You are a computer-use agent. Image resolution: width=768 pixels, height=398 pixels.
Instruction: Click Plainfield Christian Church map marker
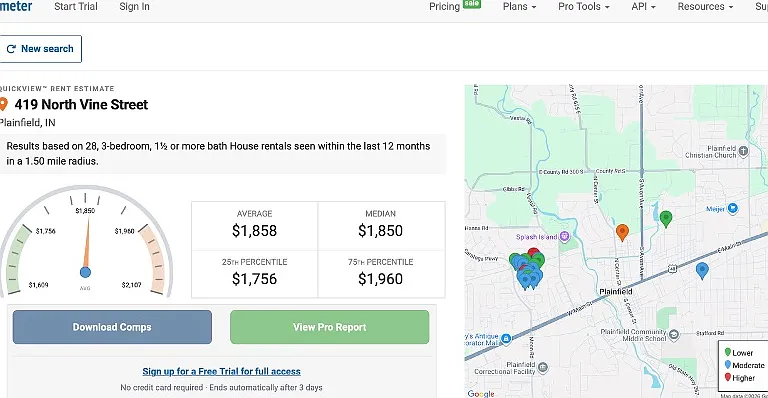coord(743,151)
